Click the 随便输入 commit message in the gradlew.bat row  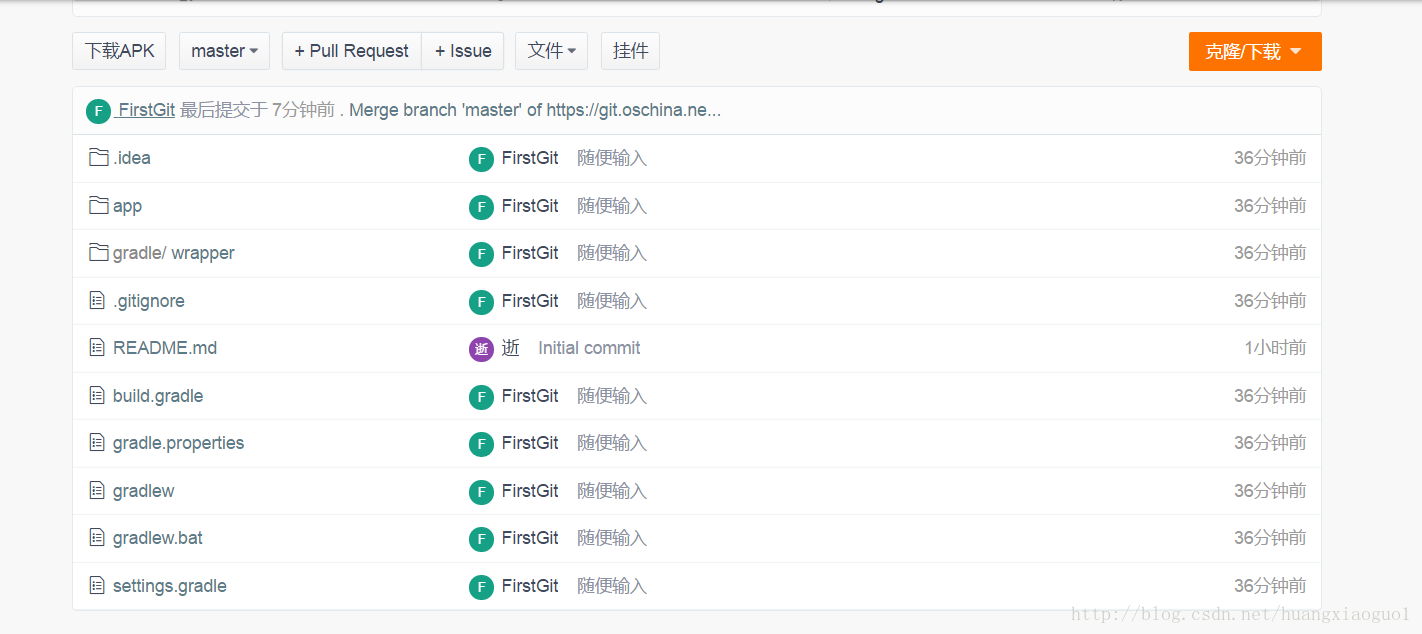612,538
